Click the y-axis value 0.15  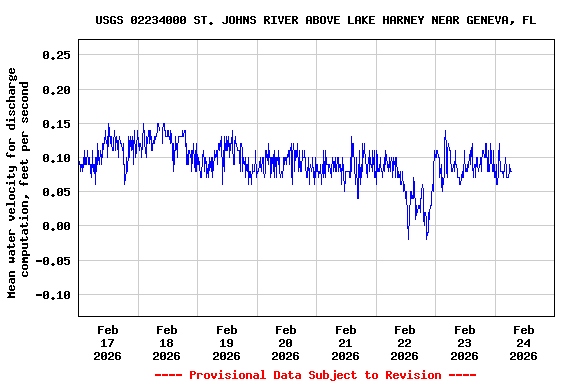tap(56, 124)
